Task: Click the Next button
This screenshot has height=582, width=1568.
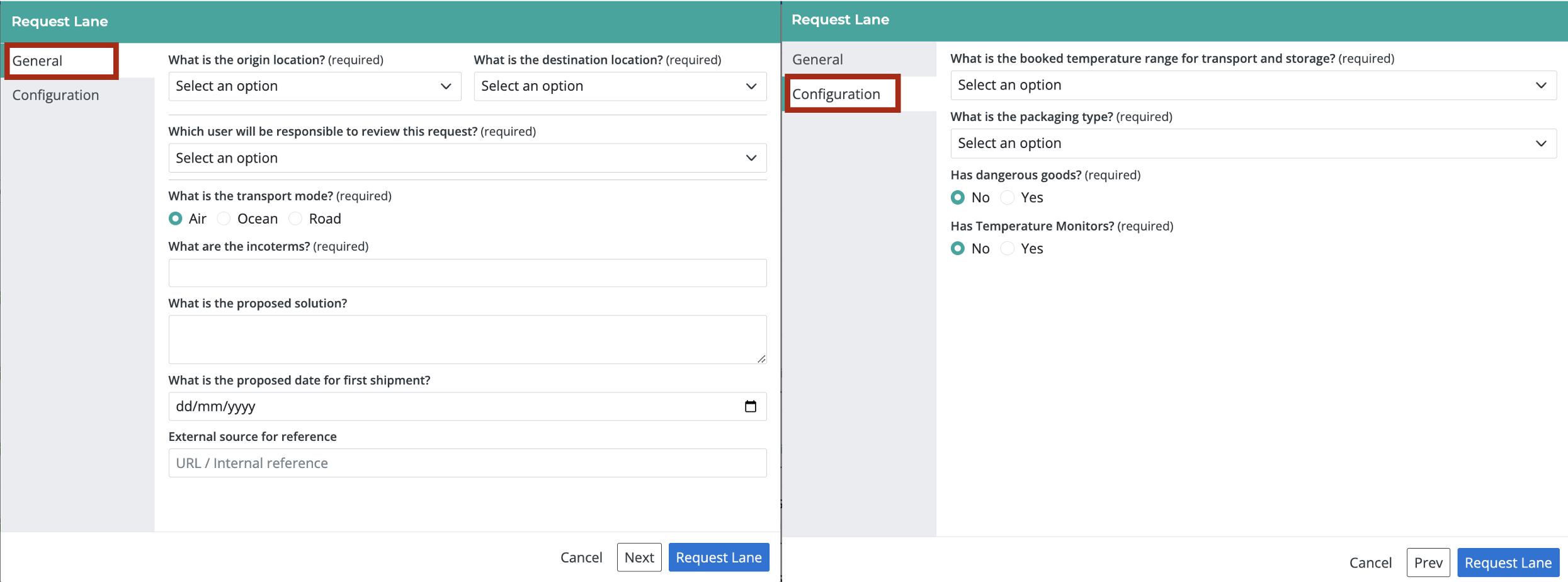Action: pyautogui.click(x=639, y=557)
